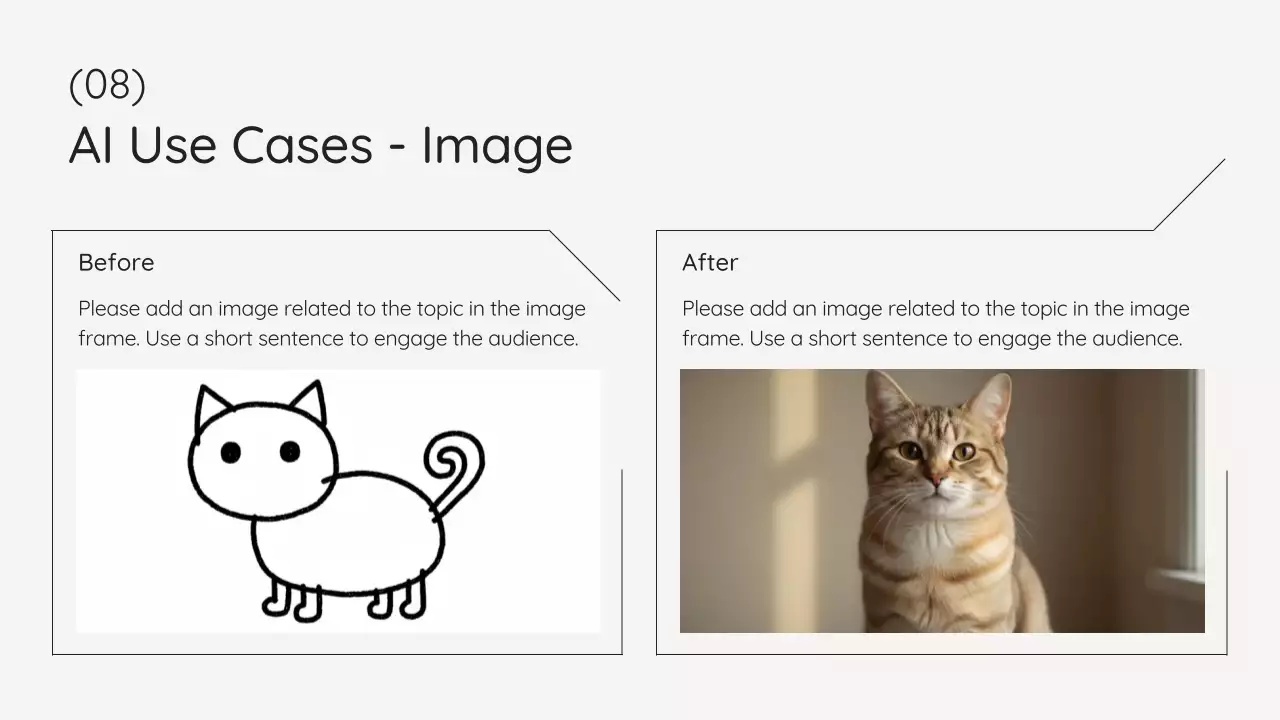
Task: Click the "Before" heading
Action: [116, 263]
